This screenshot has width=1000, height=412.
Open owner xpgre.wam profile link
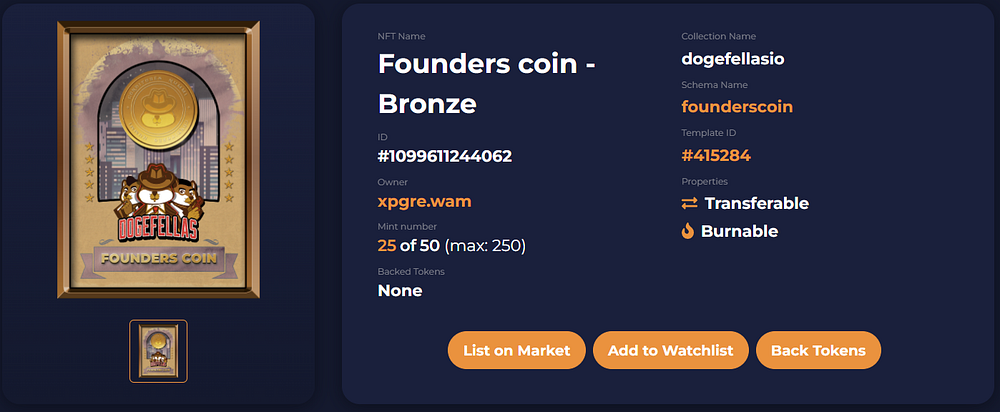click(x=425, y=202)
